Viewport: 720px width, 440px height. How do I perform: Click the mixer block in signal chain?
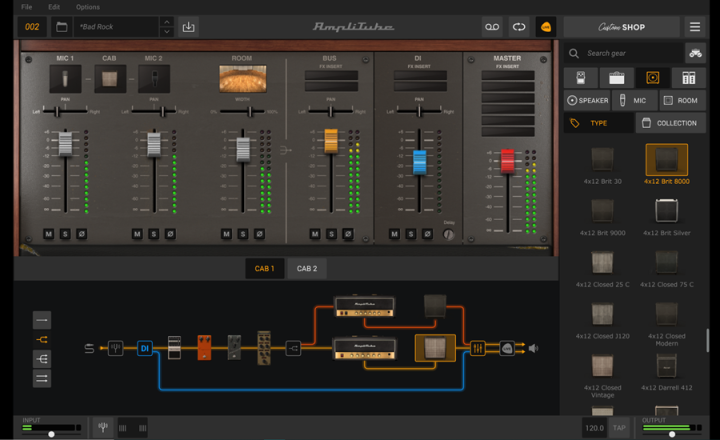(x=477, y=348)
